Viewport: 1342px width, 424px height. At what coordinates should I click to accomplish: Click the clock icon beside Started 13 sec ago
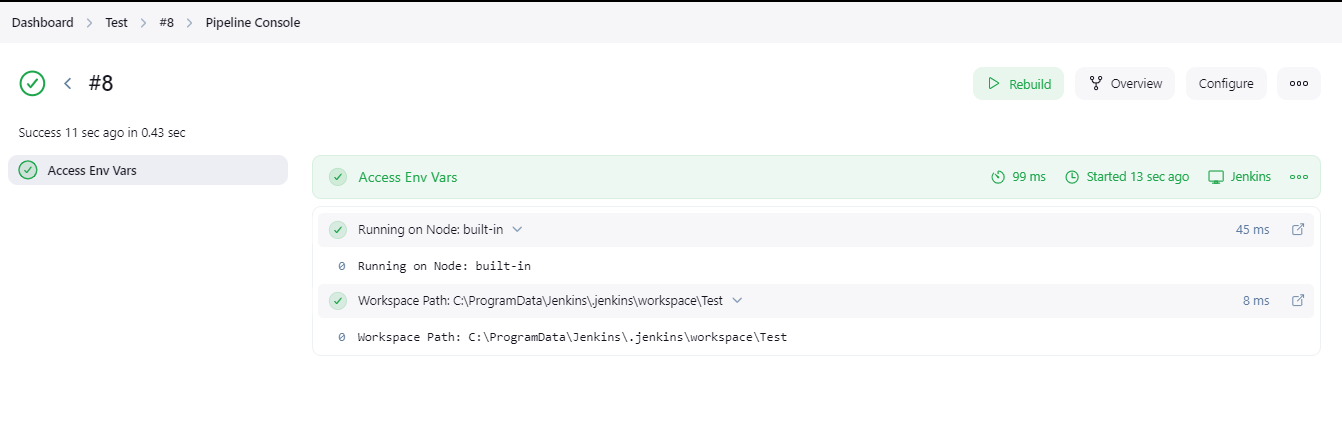click(1072, 177)
